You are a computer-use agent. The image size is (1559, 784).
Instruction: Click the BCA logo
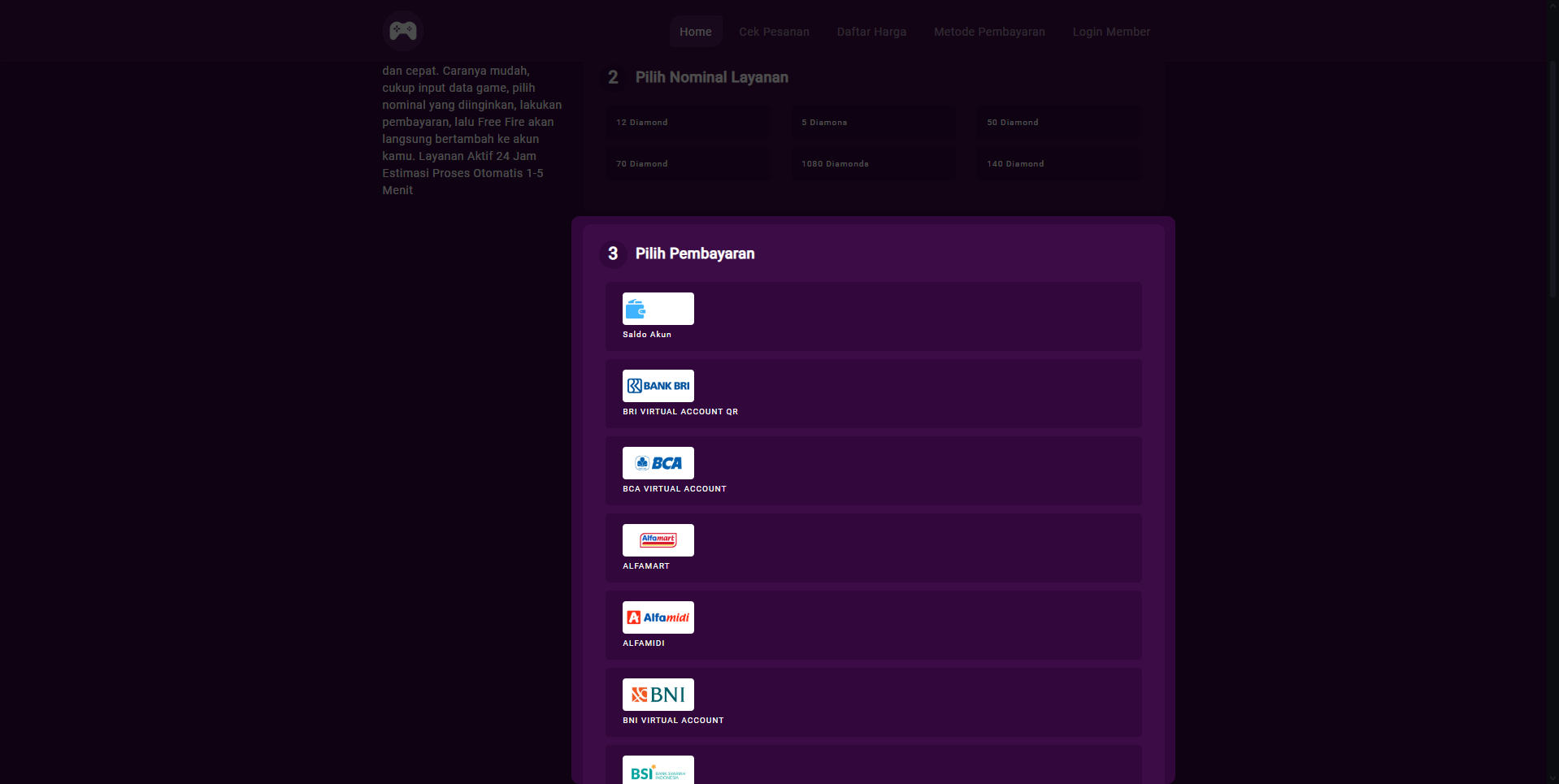pos(658,463)
